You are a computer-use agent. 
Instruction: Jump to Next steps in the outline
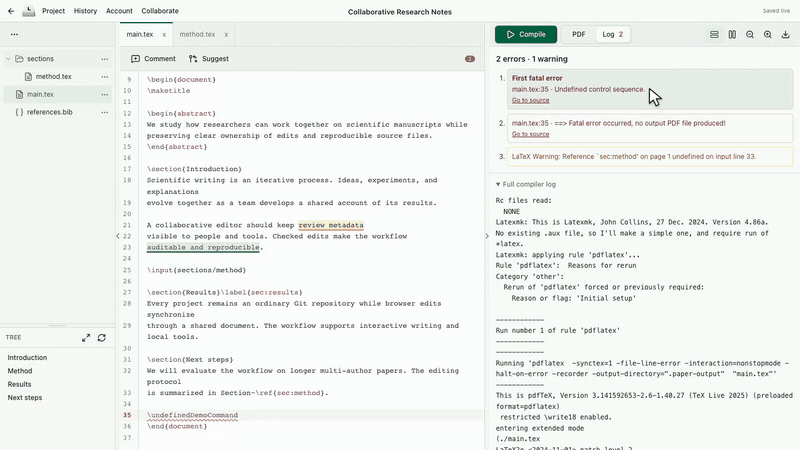point(24,397)
